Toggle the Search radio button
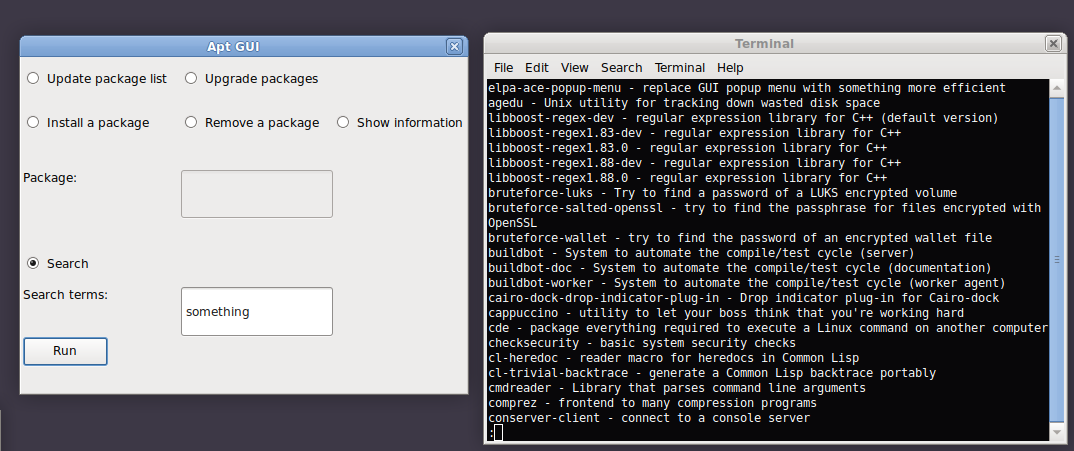This screenshot has height=451, width=1074. coord(34,263)
